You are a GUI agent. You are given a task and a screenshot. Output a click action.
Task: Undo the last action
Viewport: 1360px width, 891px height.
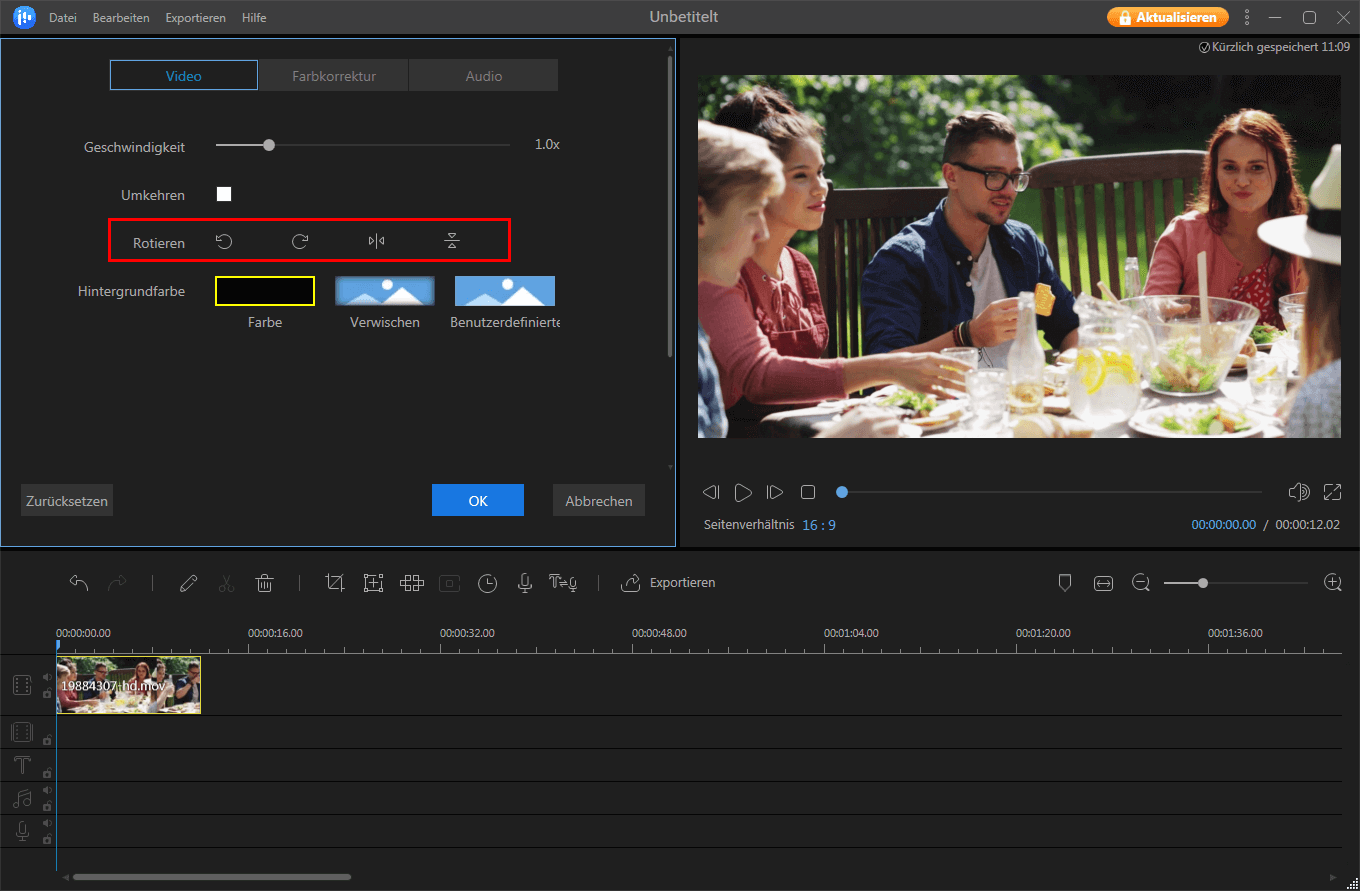[79, 582]
